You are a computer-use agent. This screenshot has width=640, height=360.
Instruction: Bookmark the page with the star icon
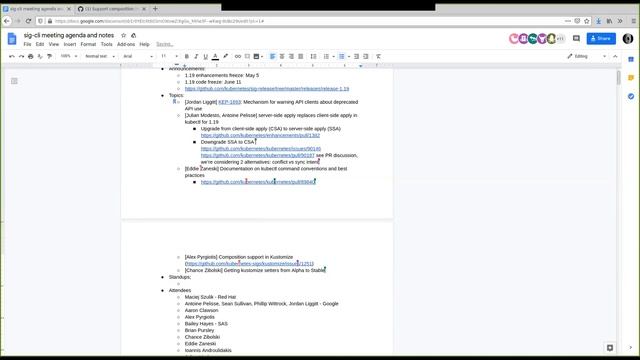pyautogui.click(x=587, y=21)
